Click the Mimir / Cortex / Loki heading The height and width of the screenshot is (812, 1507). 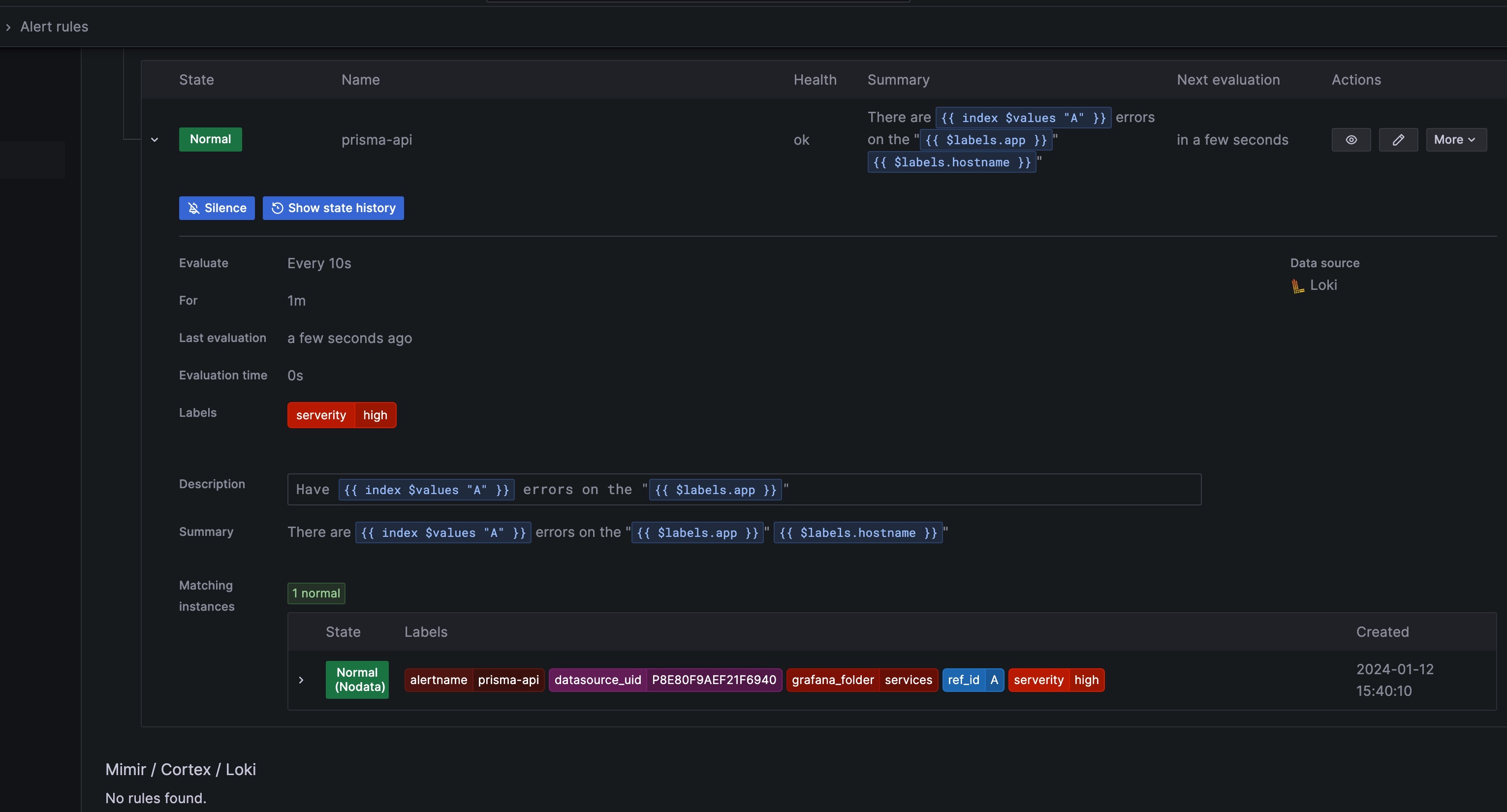180,769
